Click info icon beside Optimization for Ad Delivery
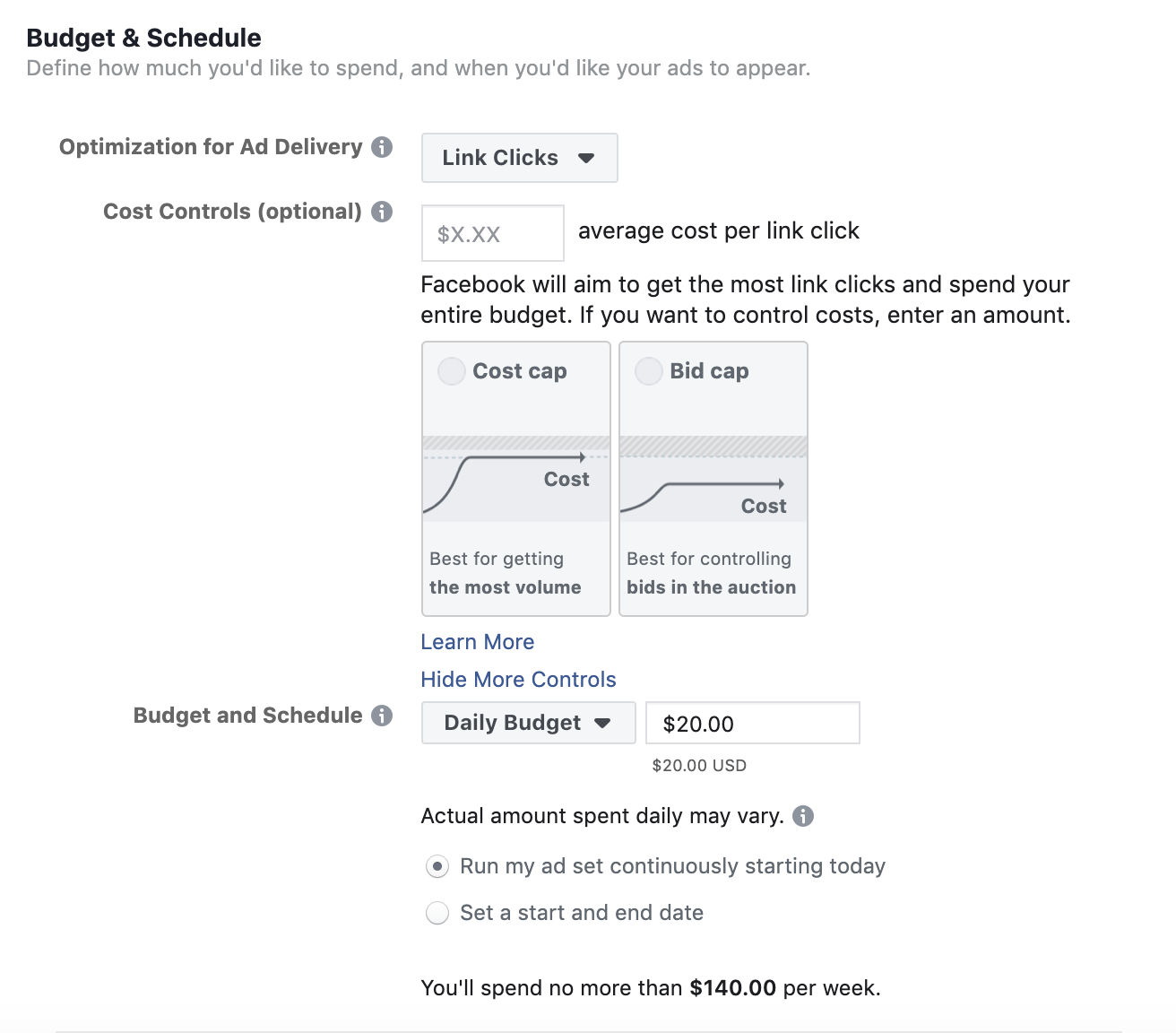 pyautogui.click(x=382, y=147)
